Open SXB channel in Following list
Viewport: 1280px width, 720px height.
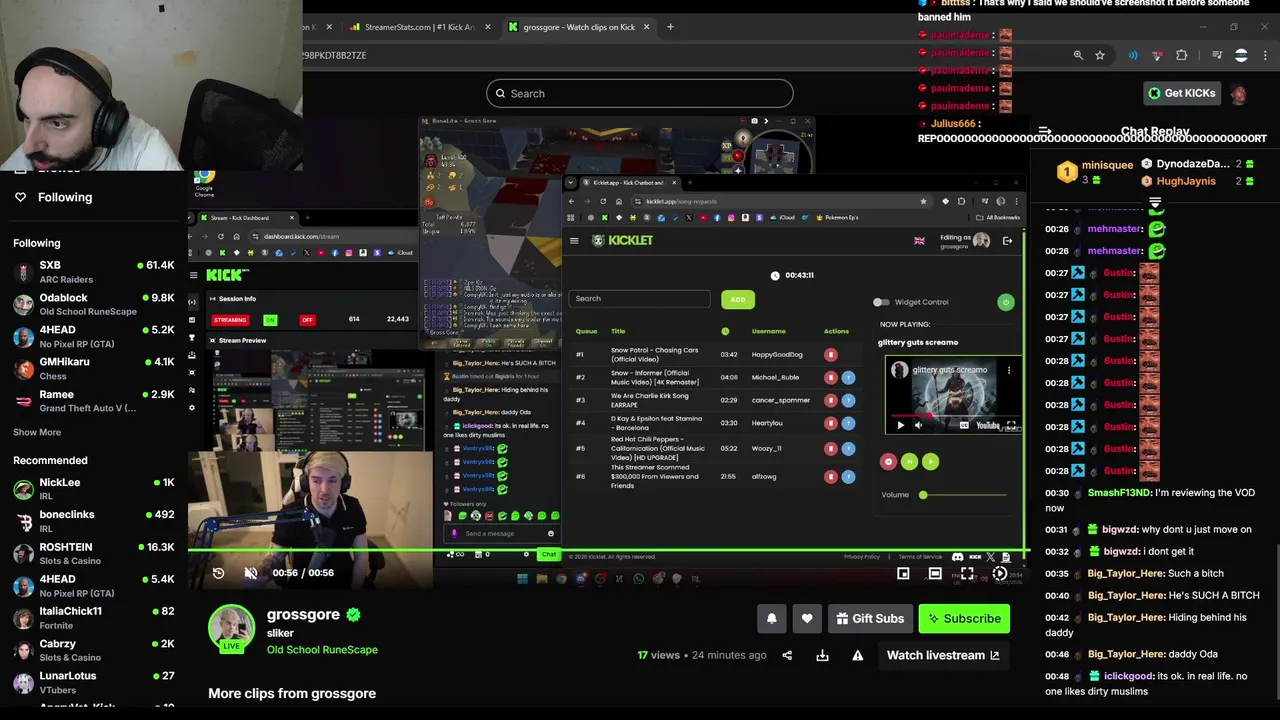[94, 272]
